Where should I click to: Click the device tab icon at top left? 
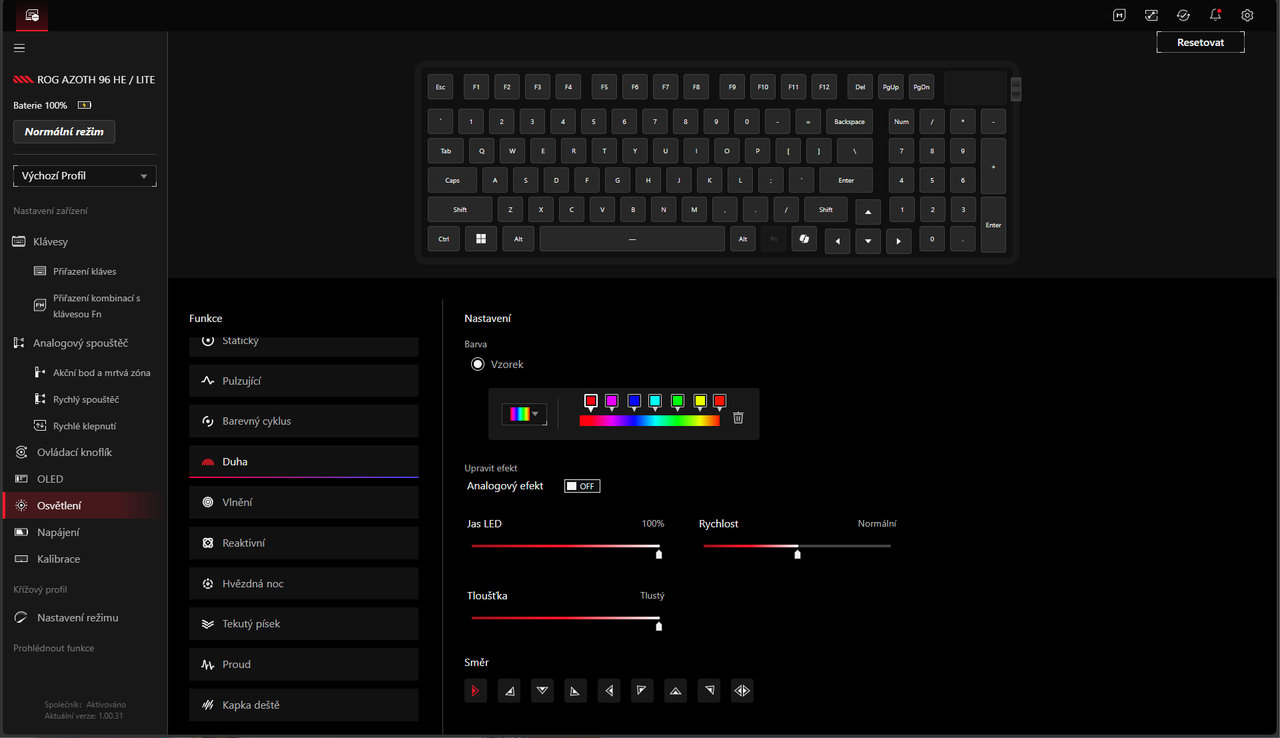pyautogui.click(x=32, y=15)
